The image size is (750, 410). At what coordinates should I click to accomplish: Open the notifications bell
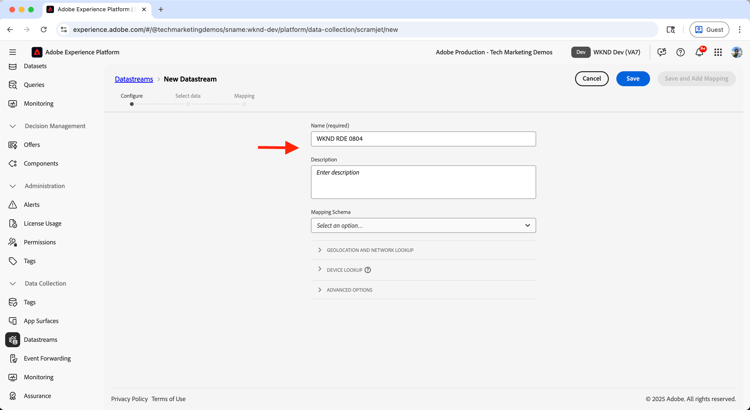(699, 52)
